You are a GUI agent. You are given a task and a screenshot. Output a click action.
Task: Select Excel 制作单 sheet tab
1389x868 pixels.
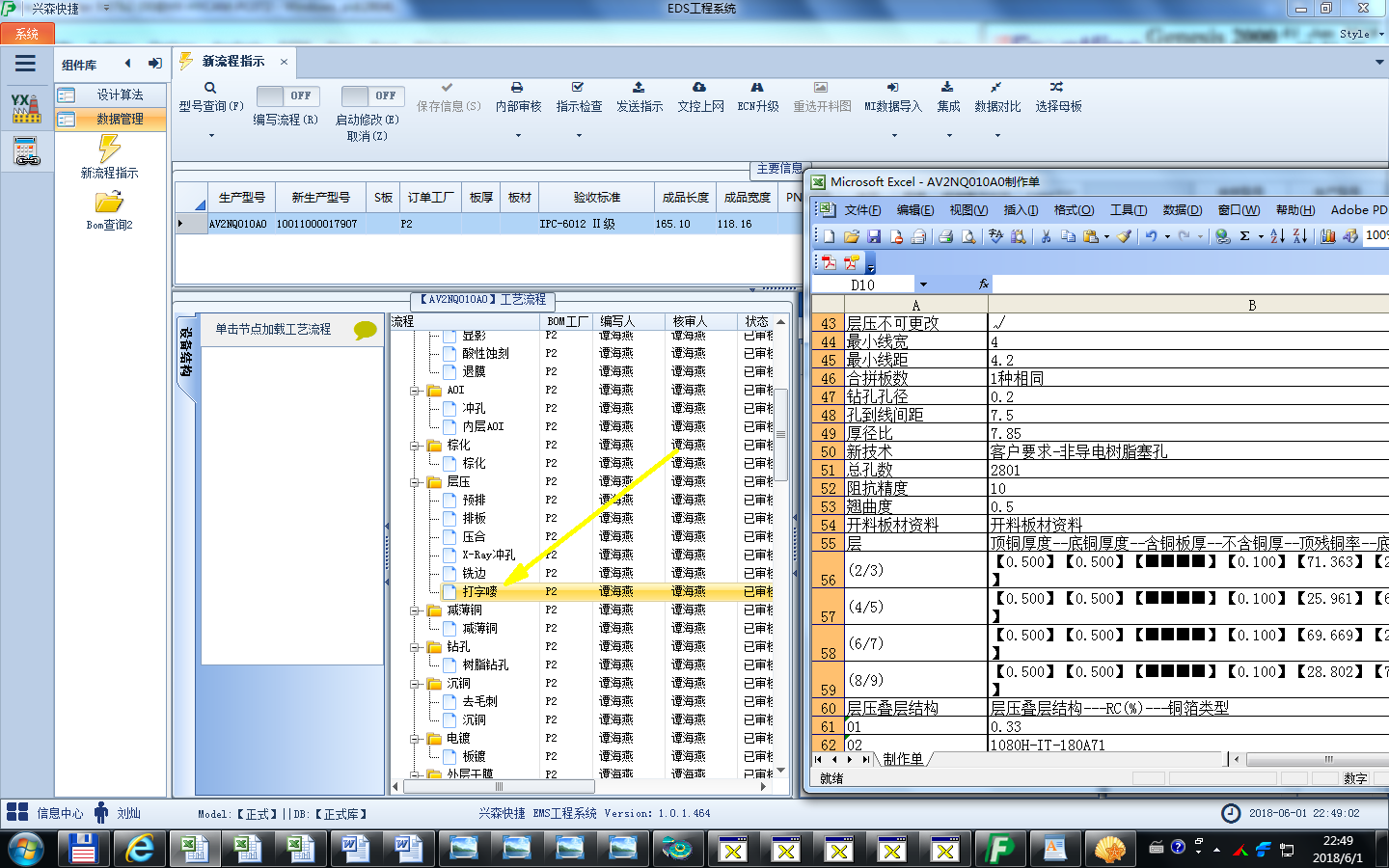[x=903, y=759]
